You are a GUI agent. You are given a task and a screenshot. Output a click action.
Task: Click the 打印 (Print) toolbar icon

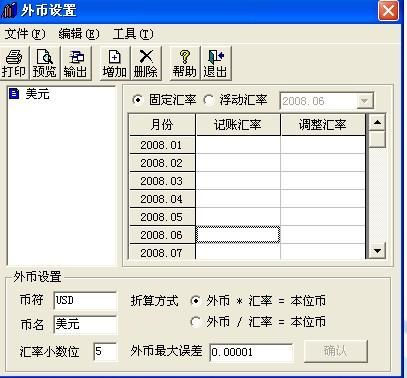14,63
